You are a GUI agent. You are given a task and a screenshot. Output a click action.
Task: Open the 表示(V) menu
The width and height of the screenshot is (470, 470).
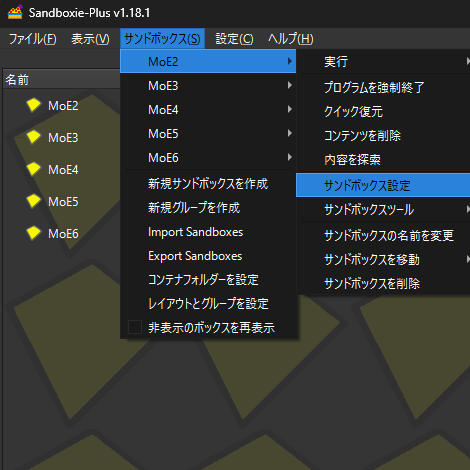coord(90,39)
